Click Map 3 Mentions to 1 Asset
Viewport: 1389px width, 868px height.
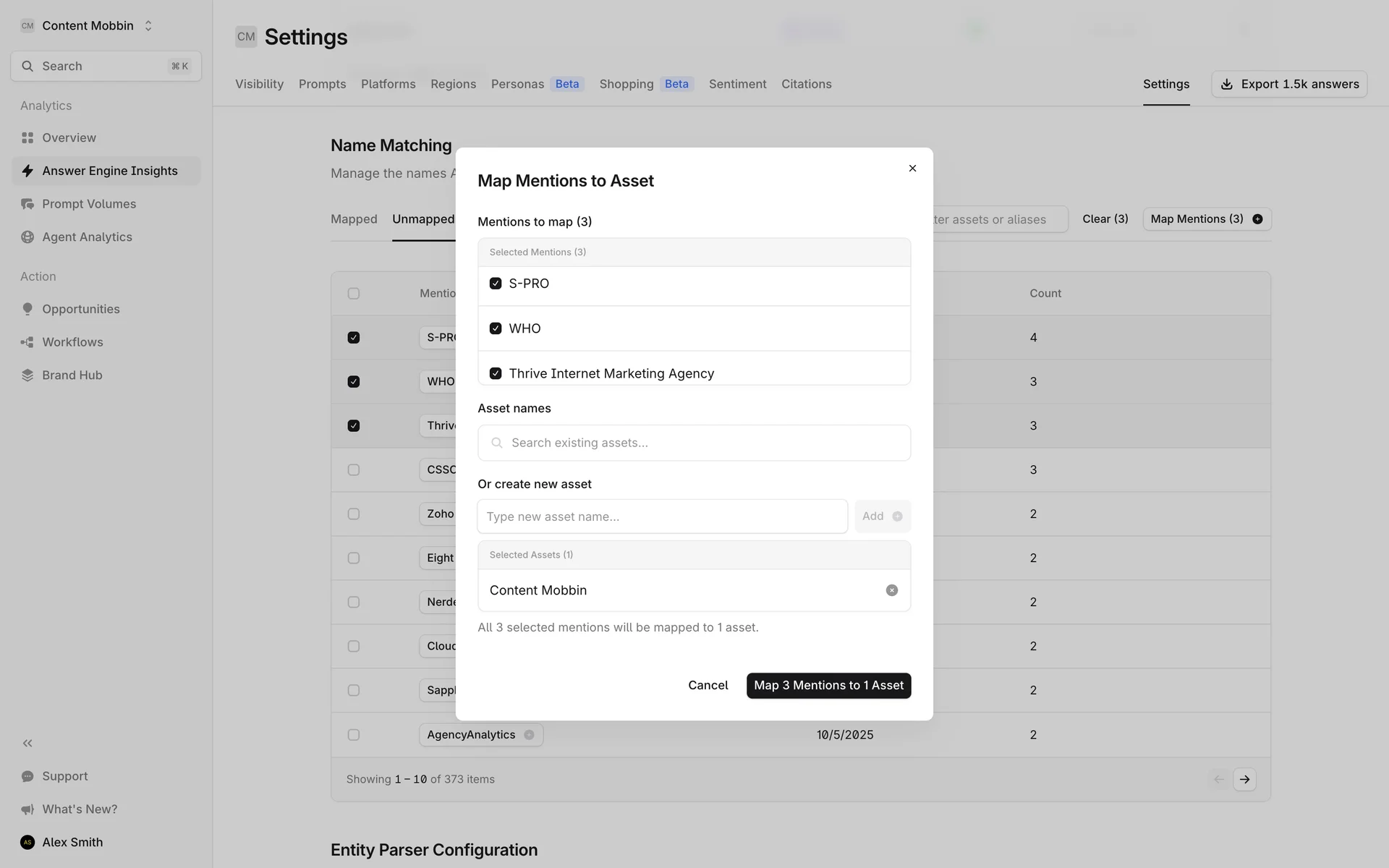(828, 685)
